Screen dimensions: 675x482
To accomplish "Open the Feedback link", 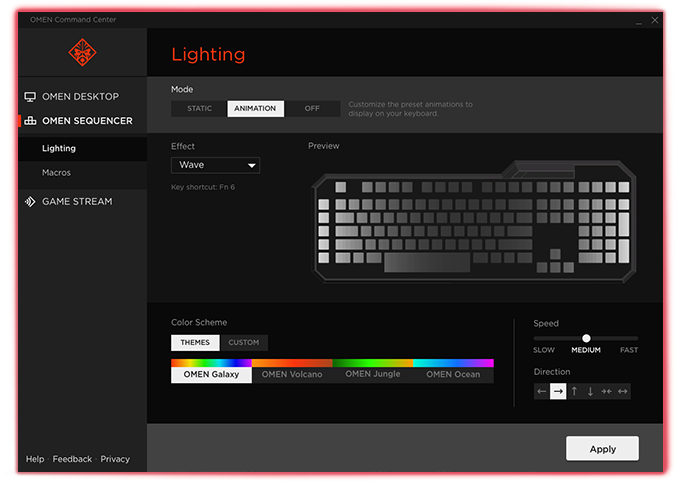I will (72, 459).
